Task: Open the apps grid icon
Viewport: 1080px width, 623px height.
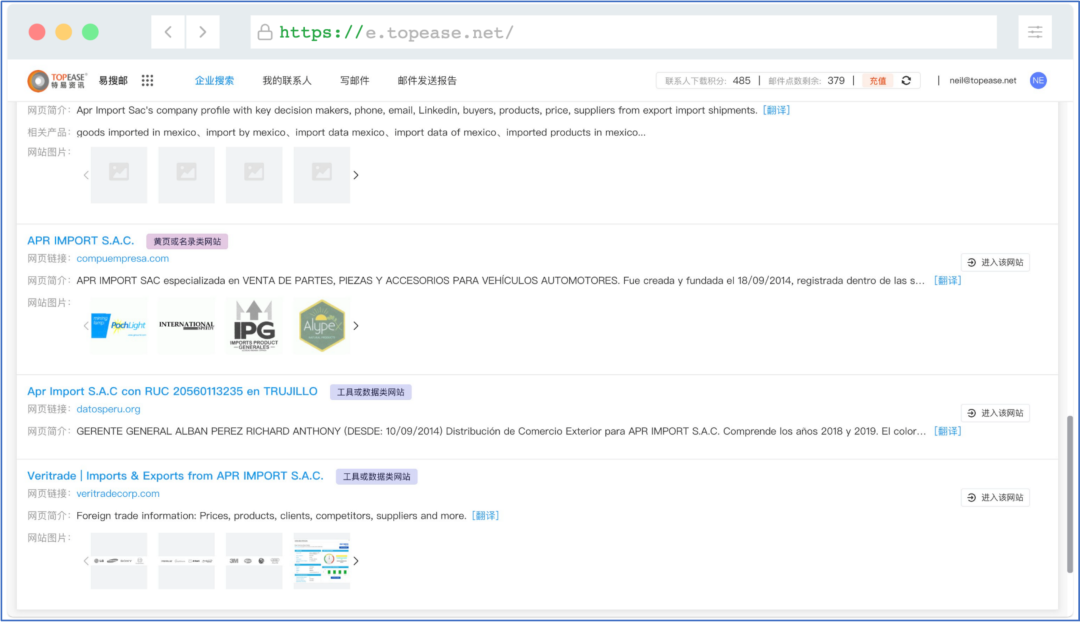Action: point(147,81)
